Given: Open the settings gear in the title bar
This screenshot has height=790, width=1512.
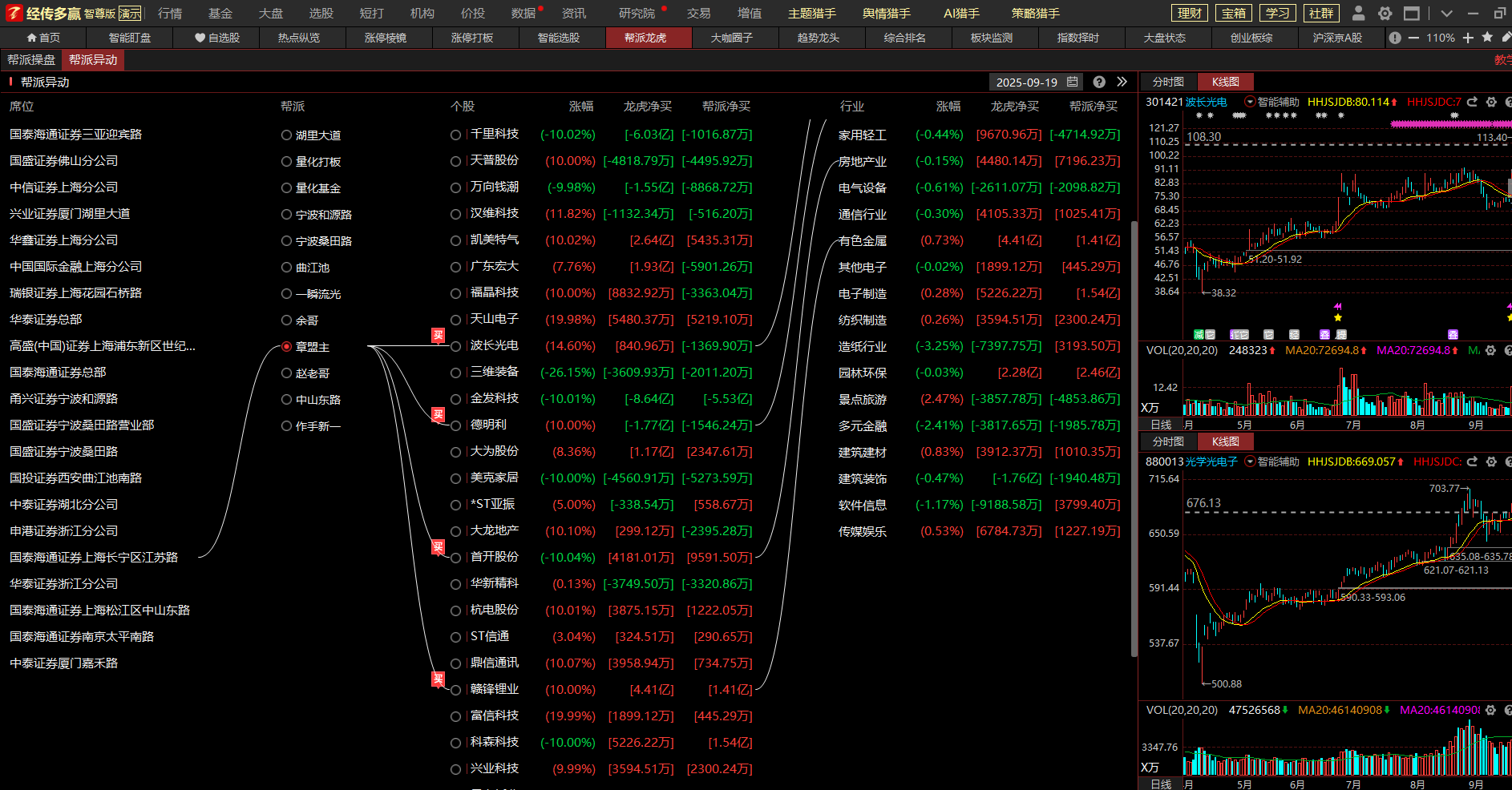Looking at the screenshot, I should click(1385, 13).
